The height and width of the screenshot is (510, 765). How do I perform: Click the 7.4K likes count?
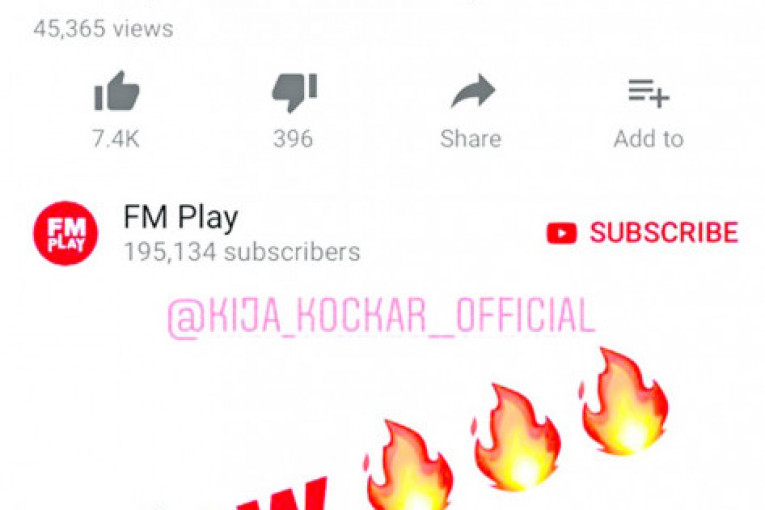click(116, 139)
